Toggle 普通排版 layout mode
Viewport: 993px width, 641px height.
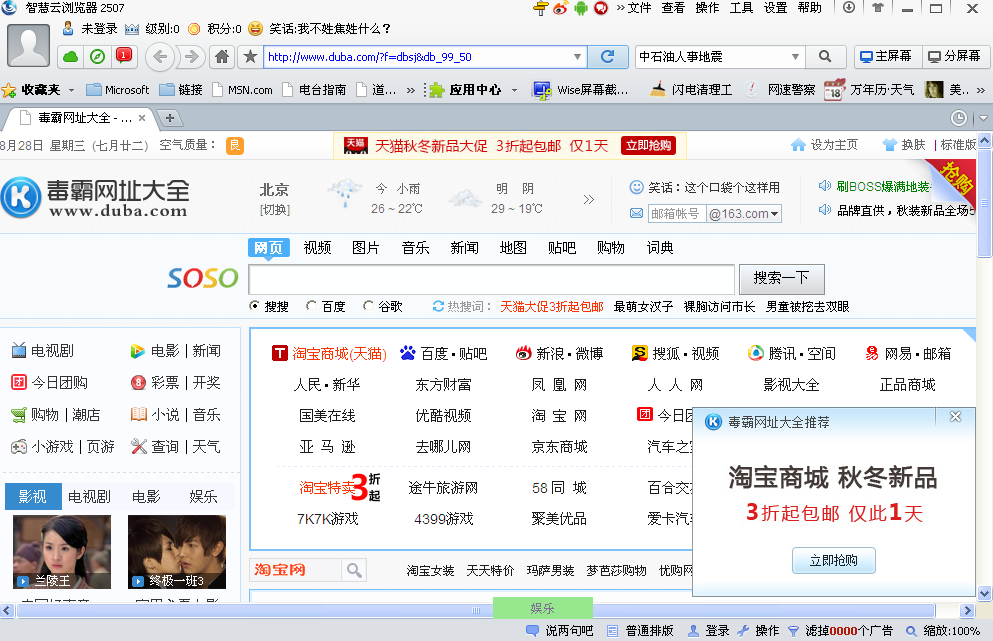click(640, 631)
